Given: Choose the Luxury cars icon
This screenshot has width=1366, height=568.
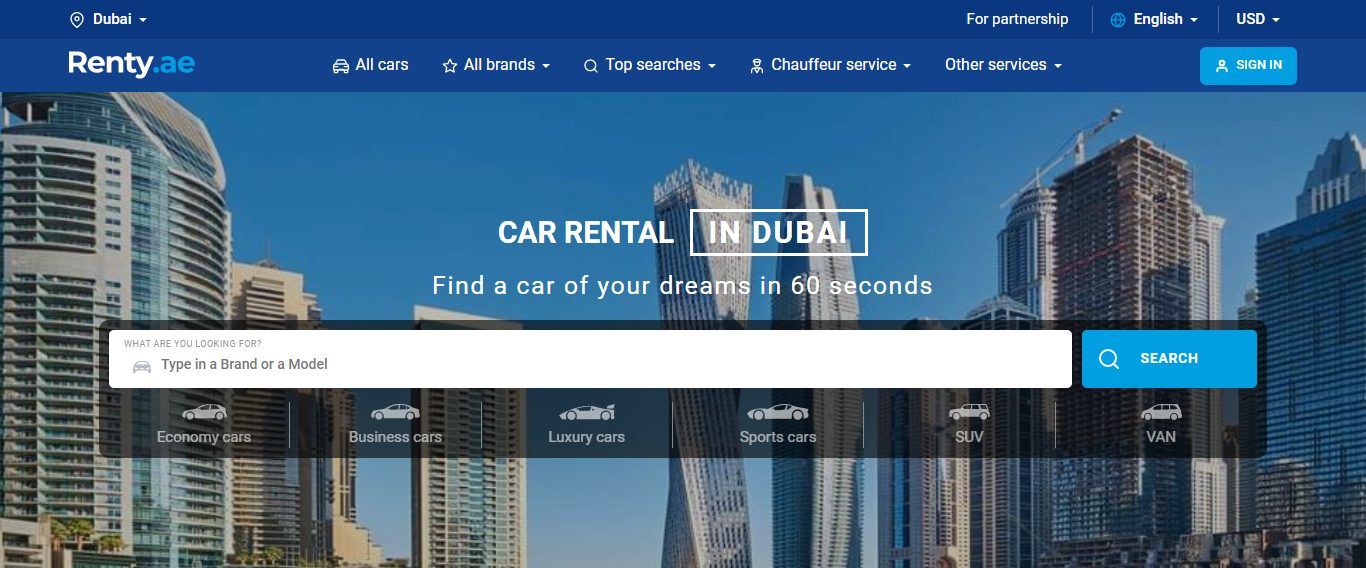Looking at the screenshot, I should tap(587, 412).
